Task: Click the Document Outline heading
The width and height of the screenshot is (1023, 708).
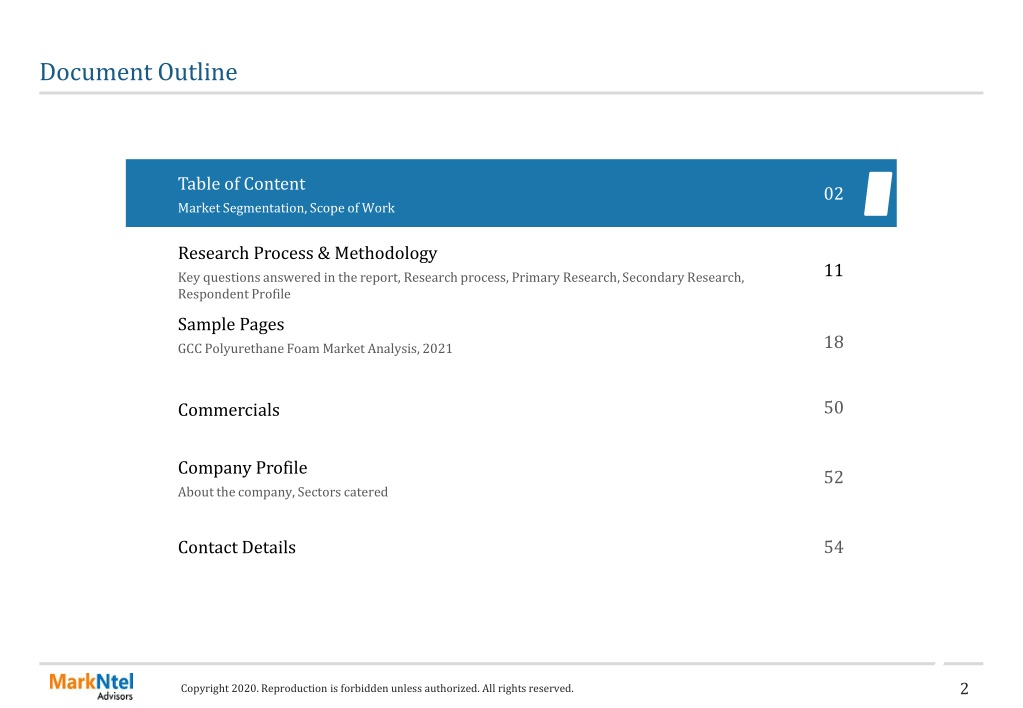Action: (x=138, y=72)
